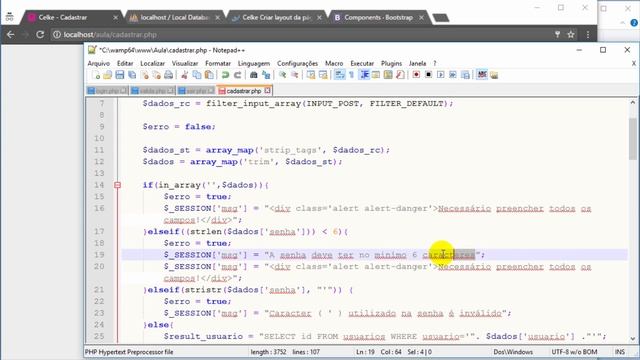
Task: Collapse the code fold at line 14
Action: tap(117, 185)
